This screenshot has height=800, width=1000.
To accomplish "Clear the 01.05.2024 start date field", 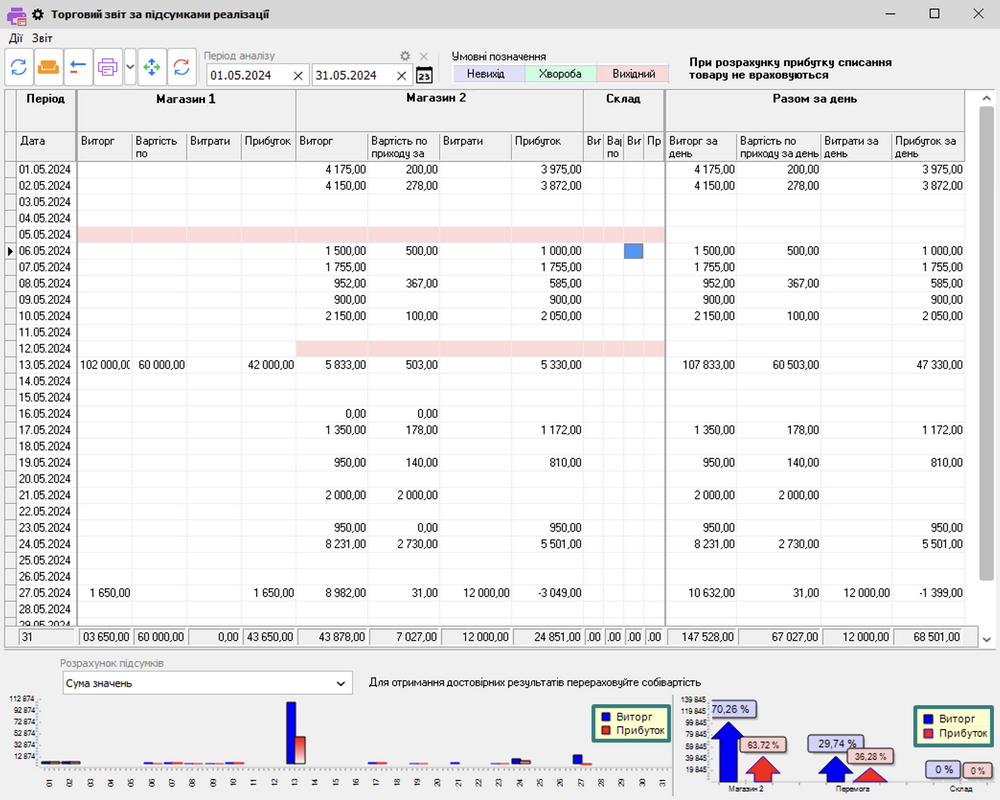I will pos(297,75).
